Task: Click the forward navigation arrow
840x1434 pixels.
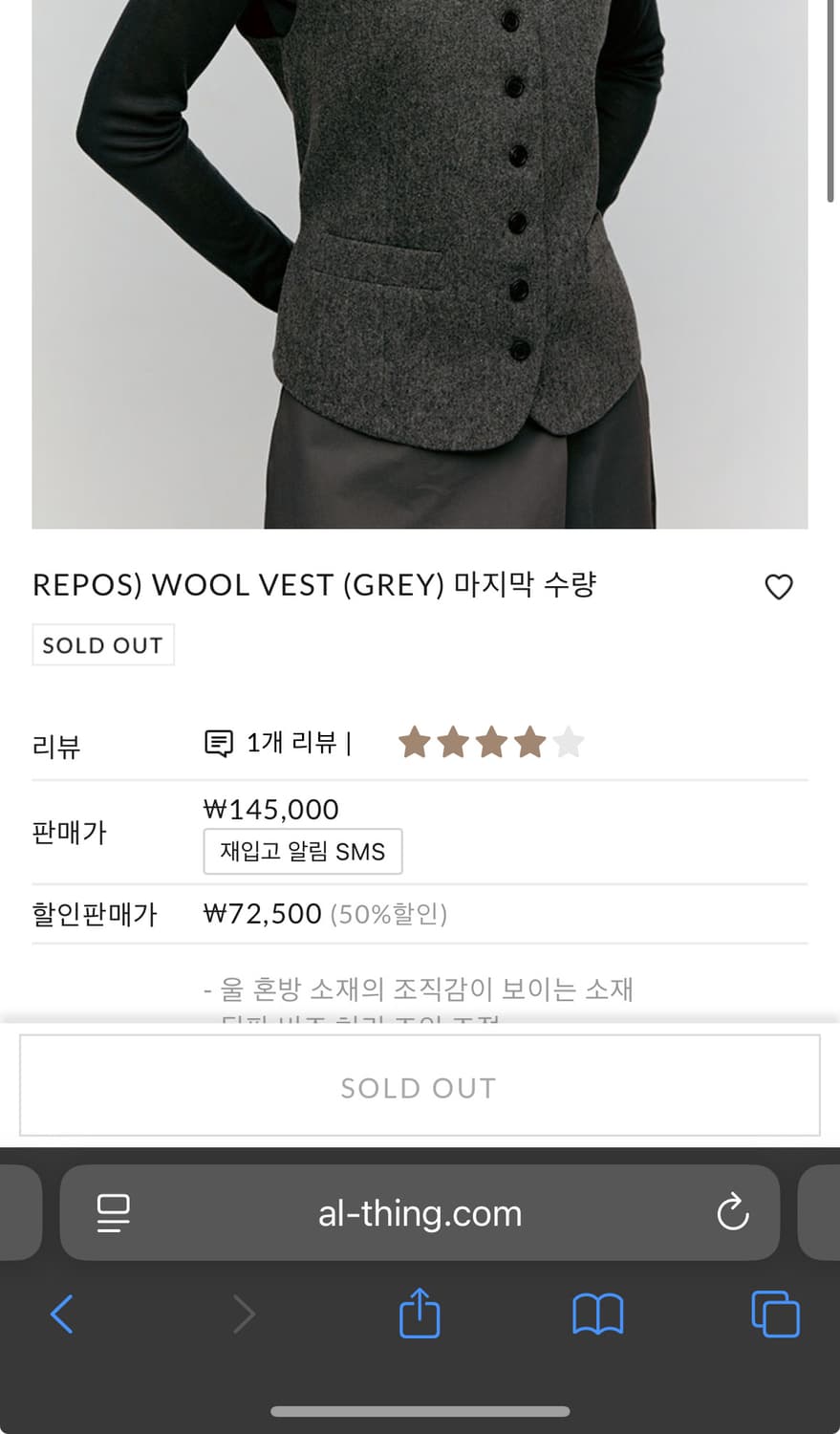Action: pyautogui.click(x=244, y=1314)
